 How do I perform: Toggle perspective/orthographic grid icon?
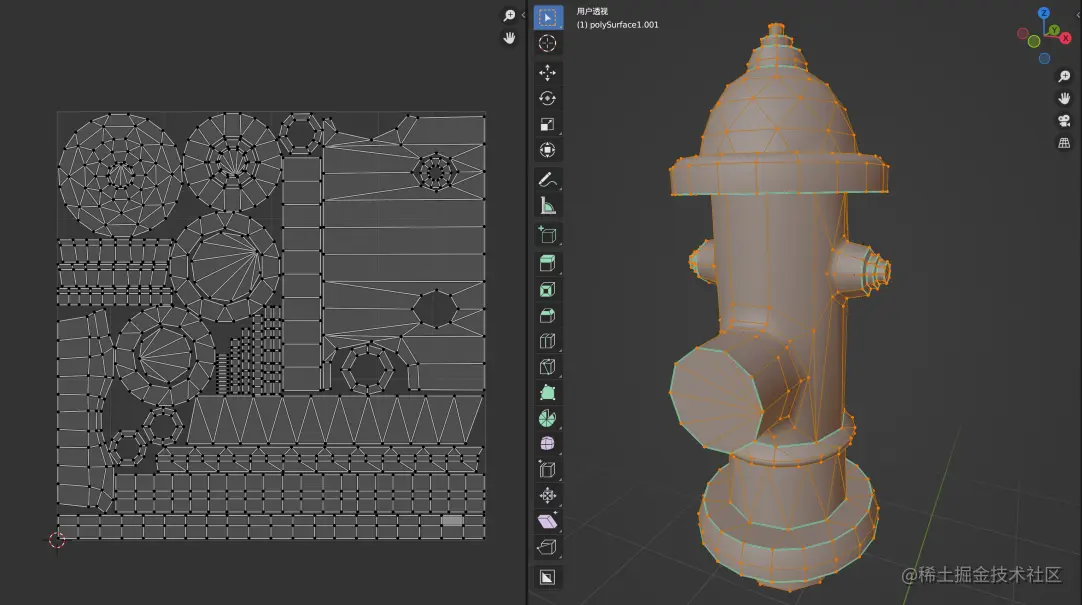point(1064,143)
